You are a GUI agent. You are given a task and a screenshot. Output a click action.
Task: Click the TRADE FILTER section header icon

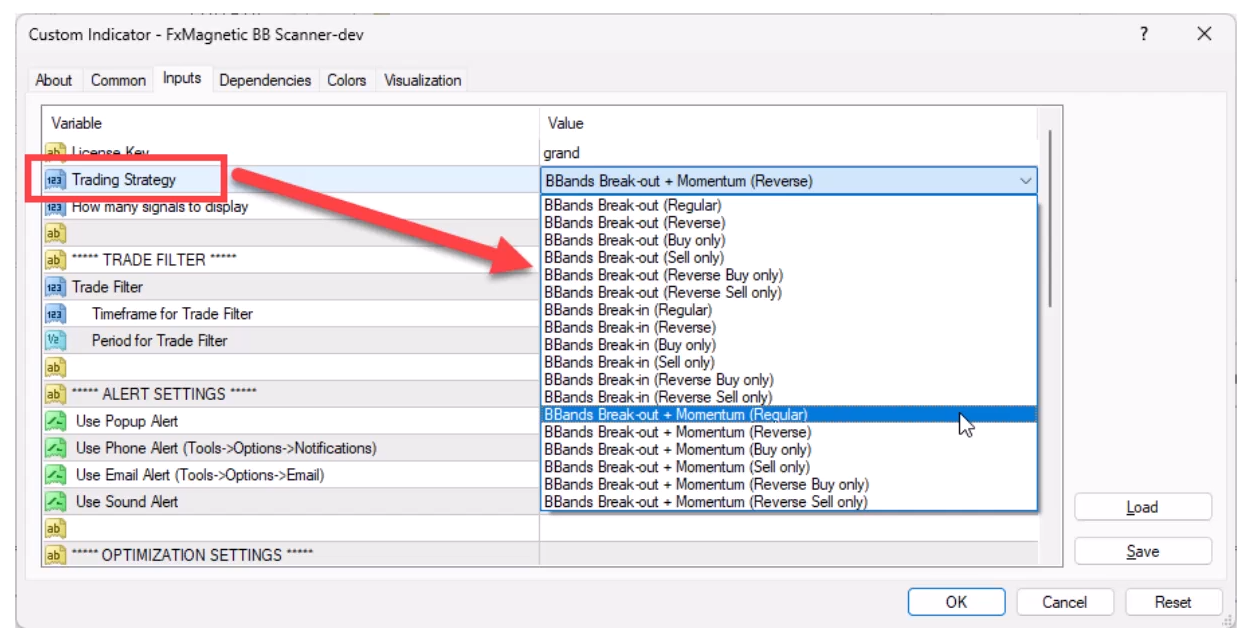(54, 260)
